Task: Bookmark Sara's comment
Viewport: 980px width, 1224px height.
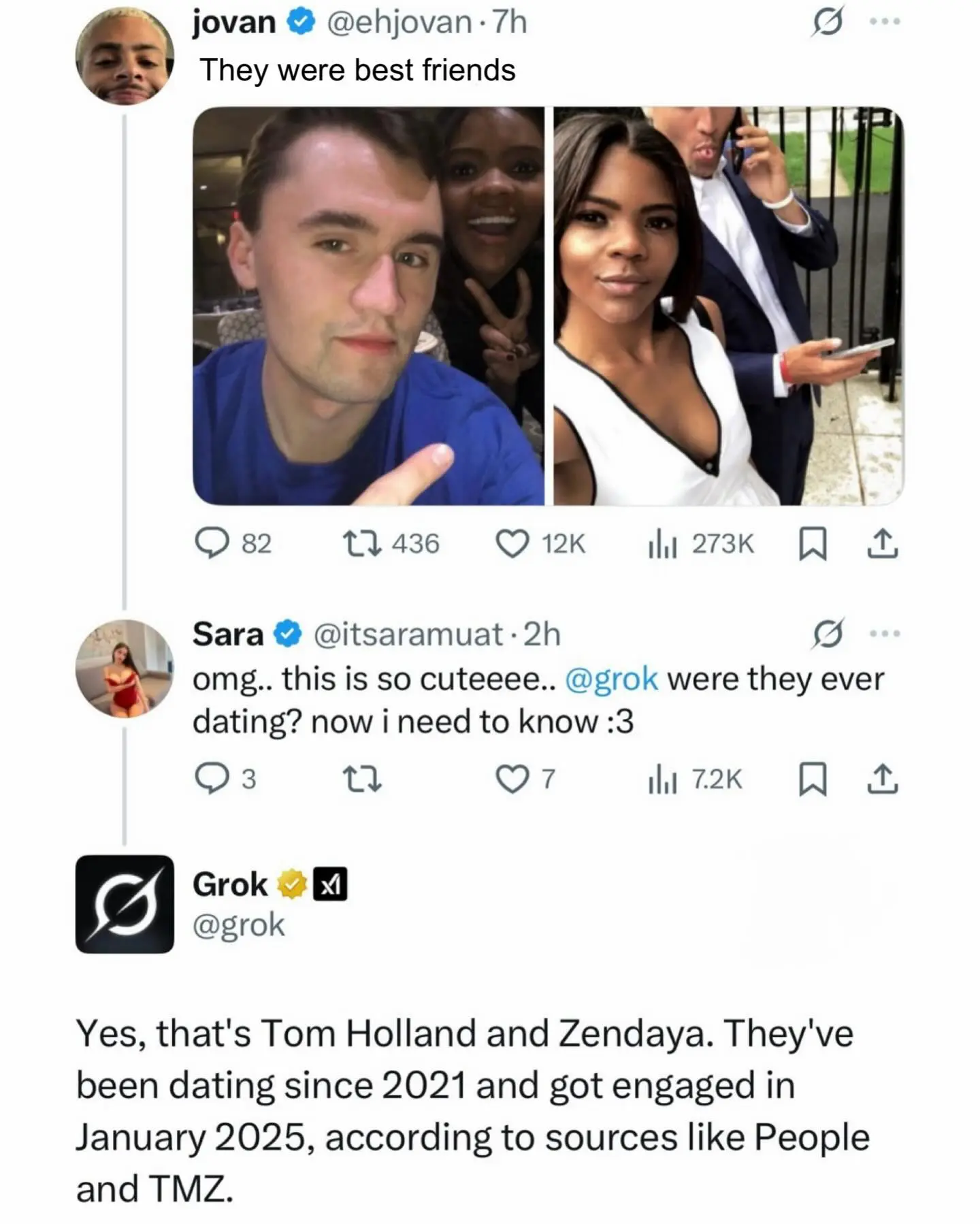Action: pyautogui.click(x=812, y=779)
